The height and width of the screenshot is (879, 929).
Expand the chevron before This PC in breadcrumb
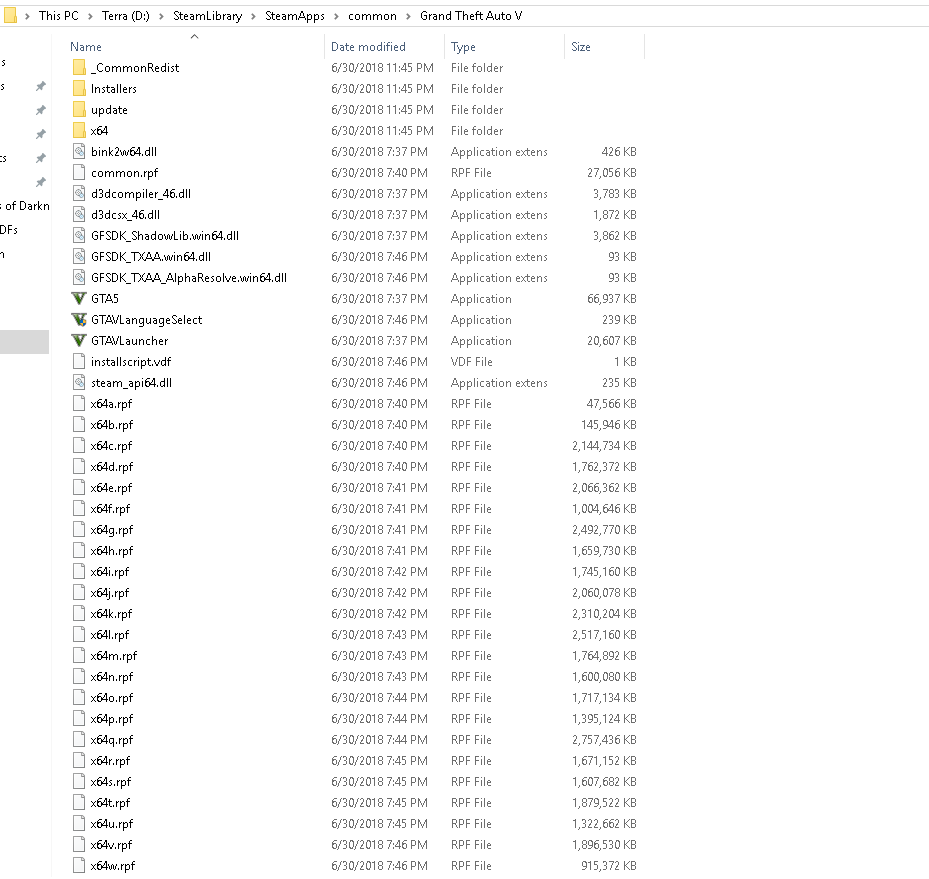27,17
